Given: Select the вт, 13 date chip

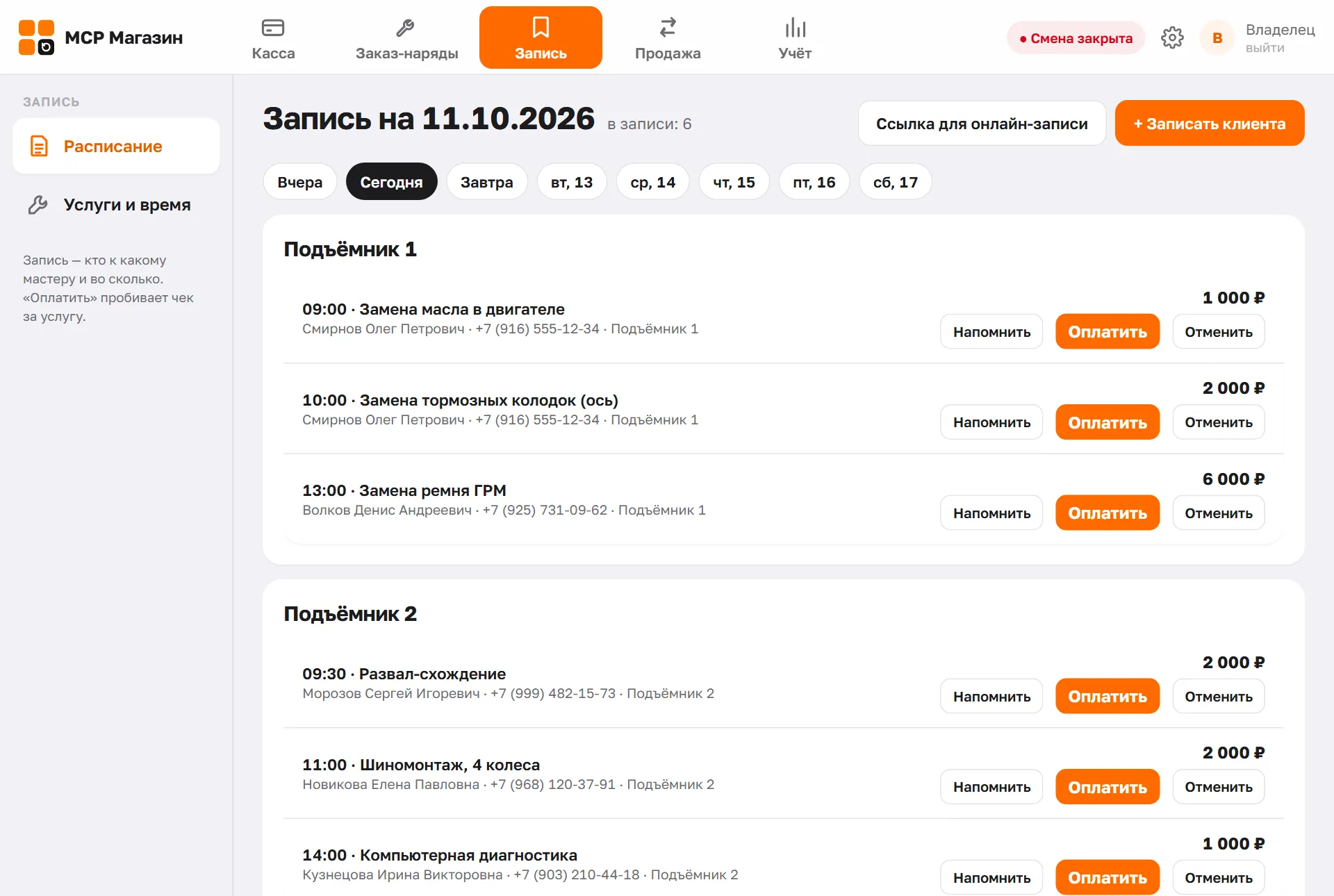Looking at the screenshot, I should [x=571, y=182].
